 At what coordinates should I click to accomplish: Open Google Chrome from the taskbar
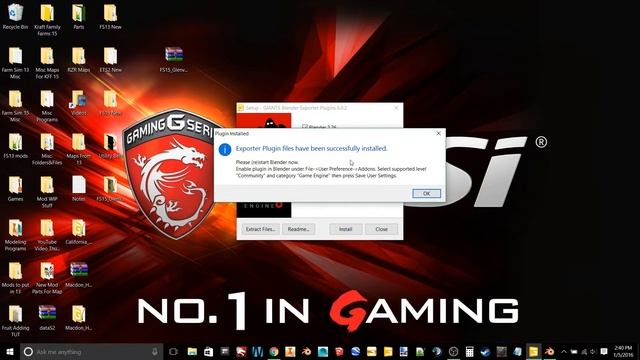(x=273, y=352)
